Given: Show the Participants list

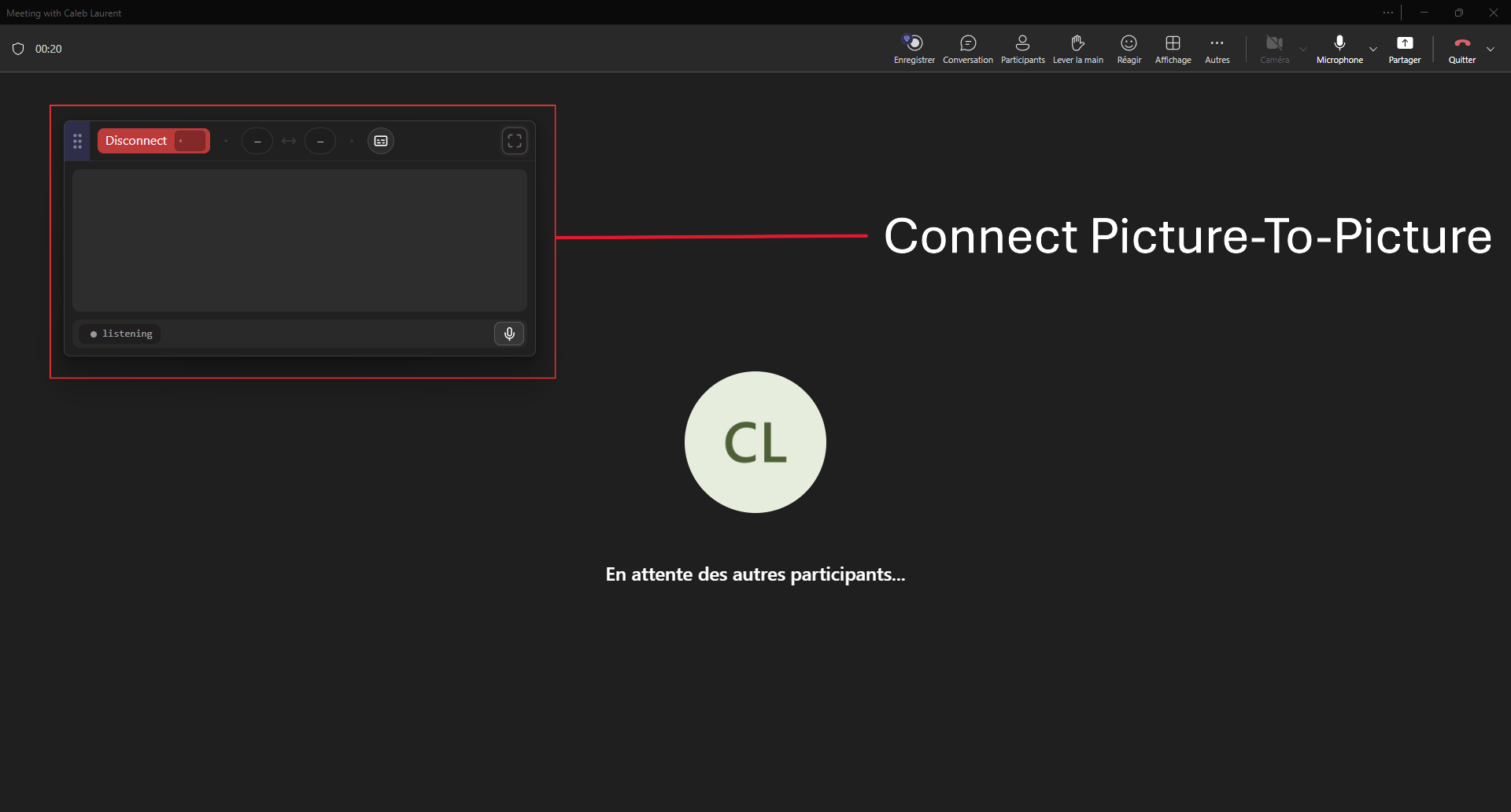Looking at the screenshot, I should (x=1022, y=49).
